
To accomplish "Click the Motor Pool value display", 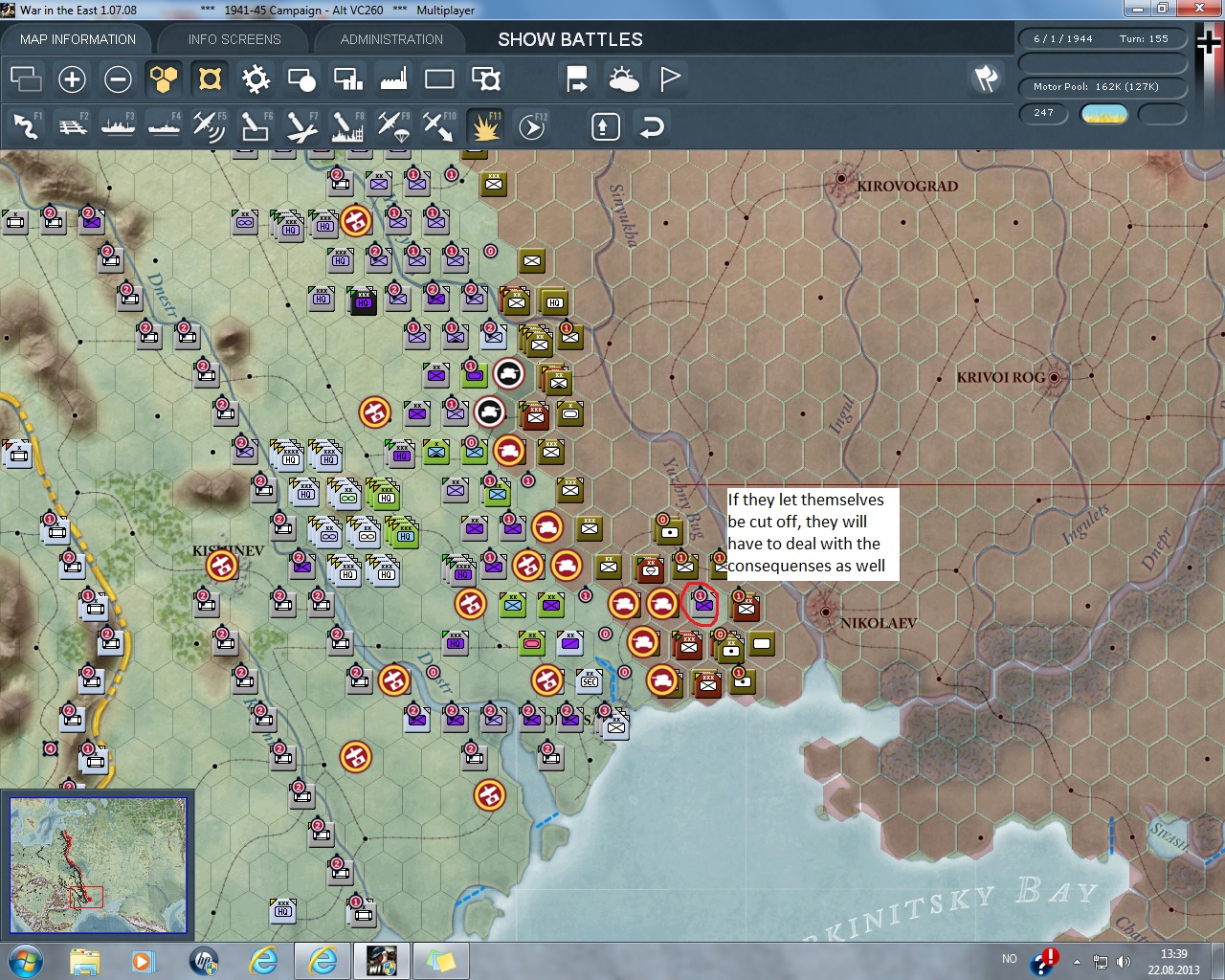I will pos(1102,87).
